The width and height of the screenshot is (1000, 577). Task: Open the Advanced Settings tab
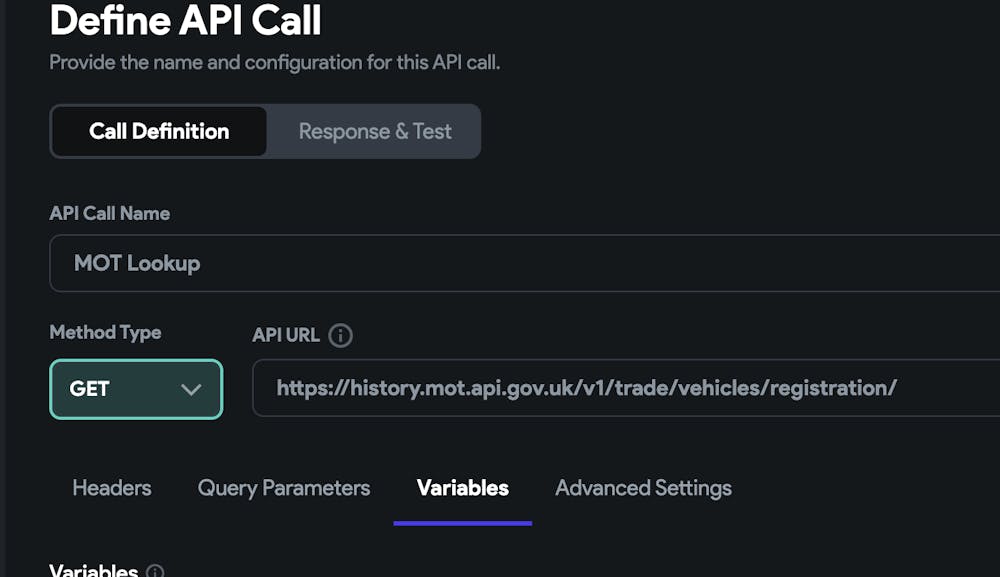click(643, 488)
